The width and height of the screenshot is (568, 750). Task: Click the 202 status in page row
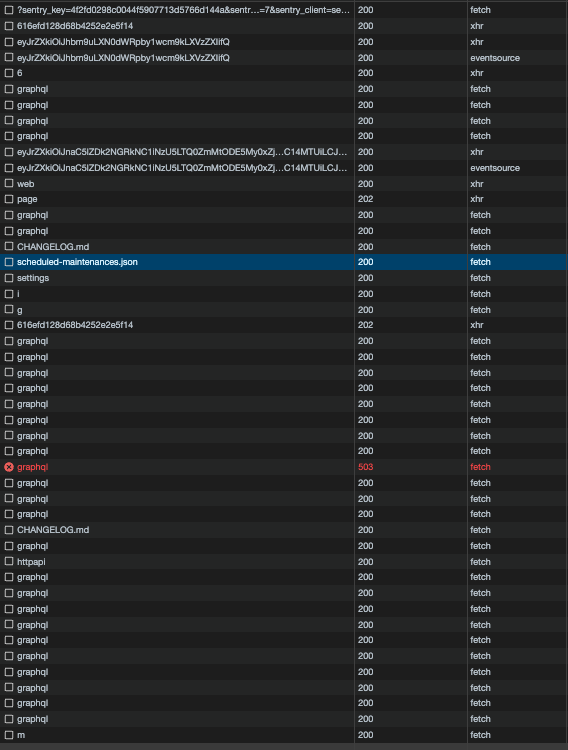pos(366,199)
